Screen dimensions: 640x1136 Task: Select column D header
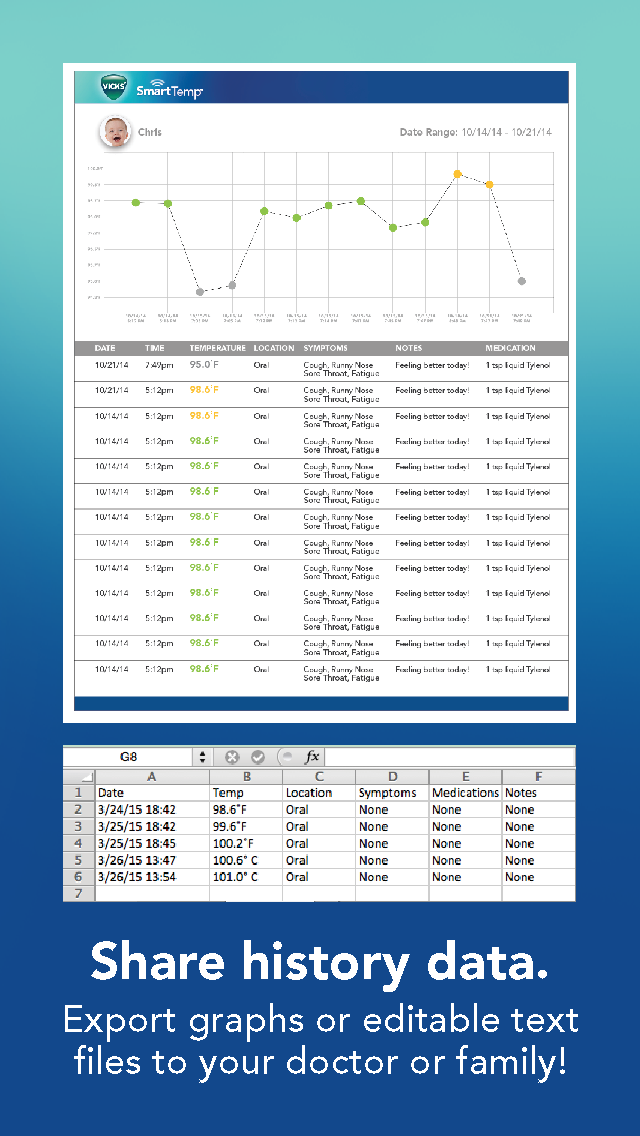coord(392,777)
